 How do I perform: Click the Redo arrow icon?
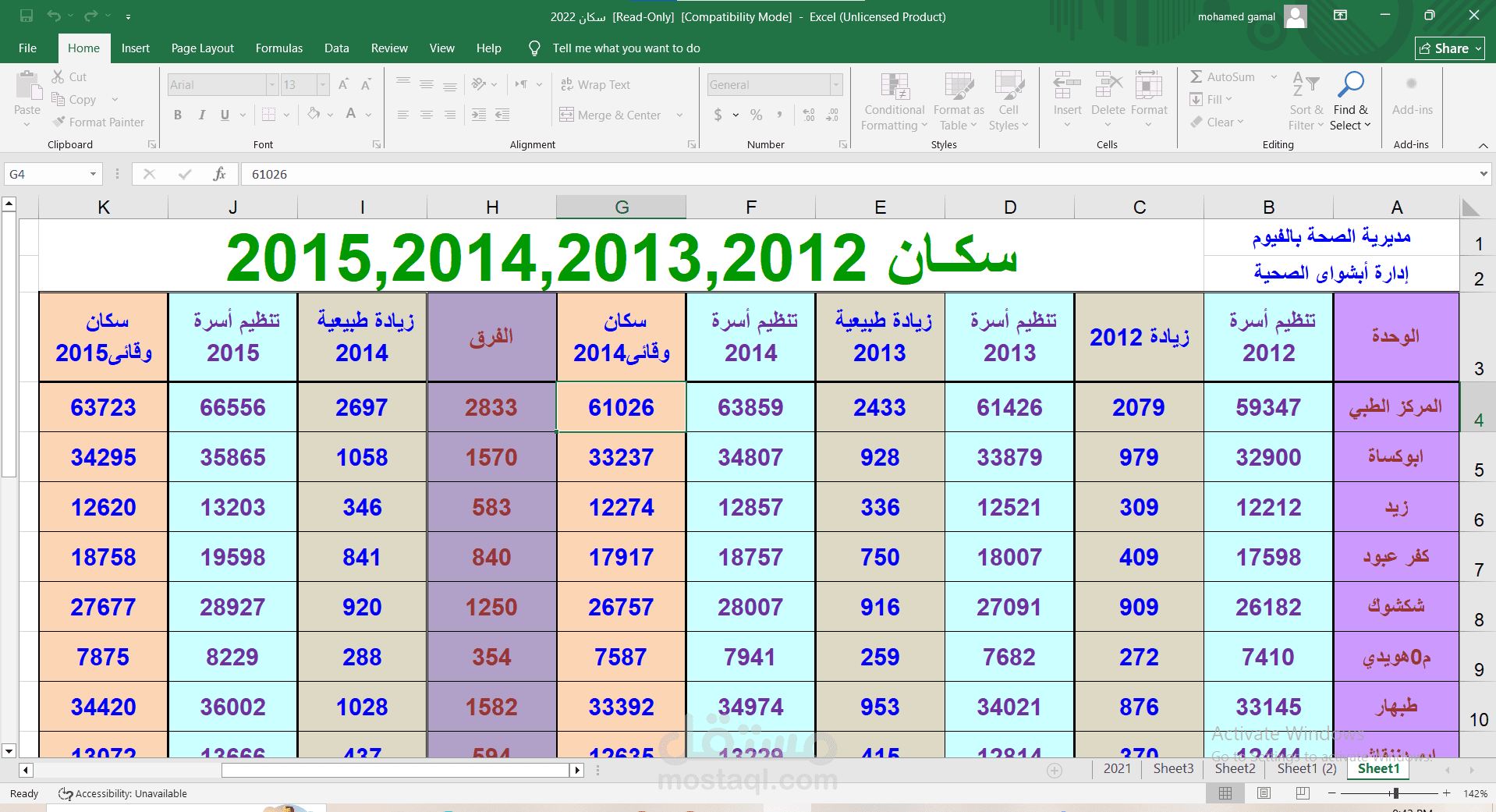click(91, 16)
